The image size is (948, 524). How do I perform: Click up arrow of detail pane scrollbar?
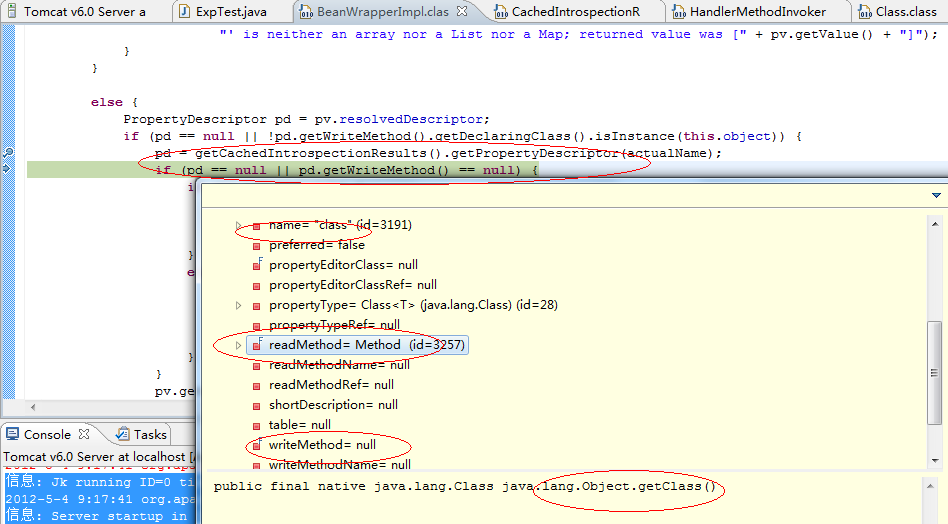point(930,486)
